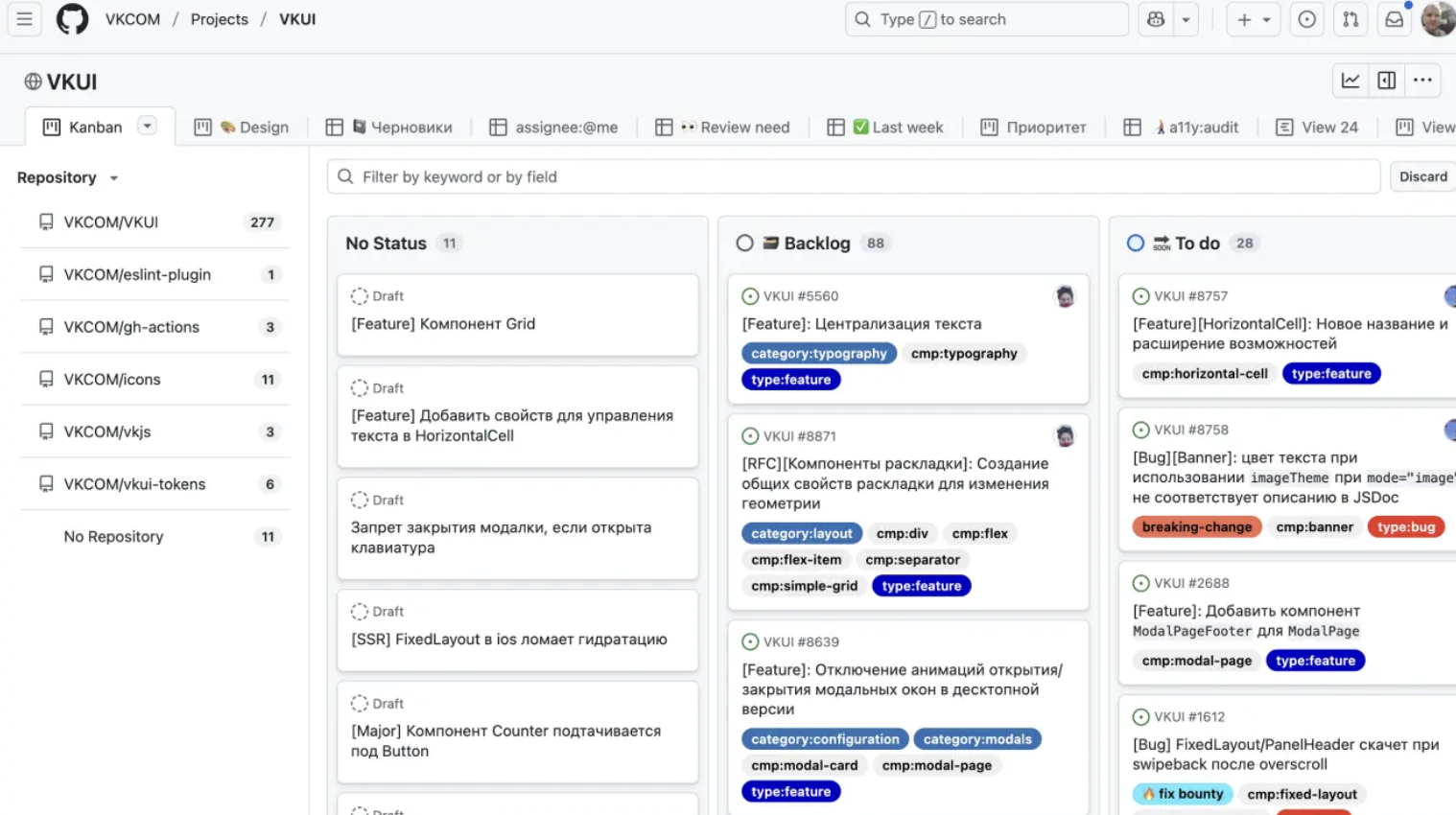The width and height of the screenshot is (1456, 815).
Task: Open the global navigation hamburger menu
Action: [25, 19]
